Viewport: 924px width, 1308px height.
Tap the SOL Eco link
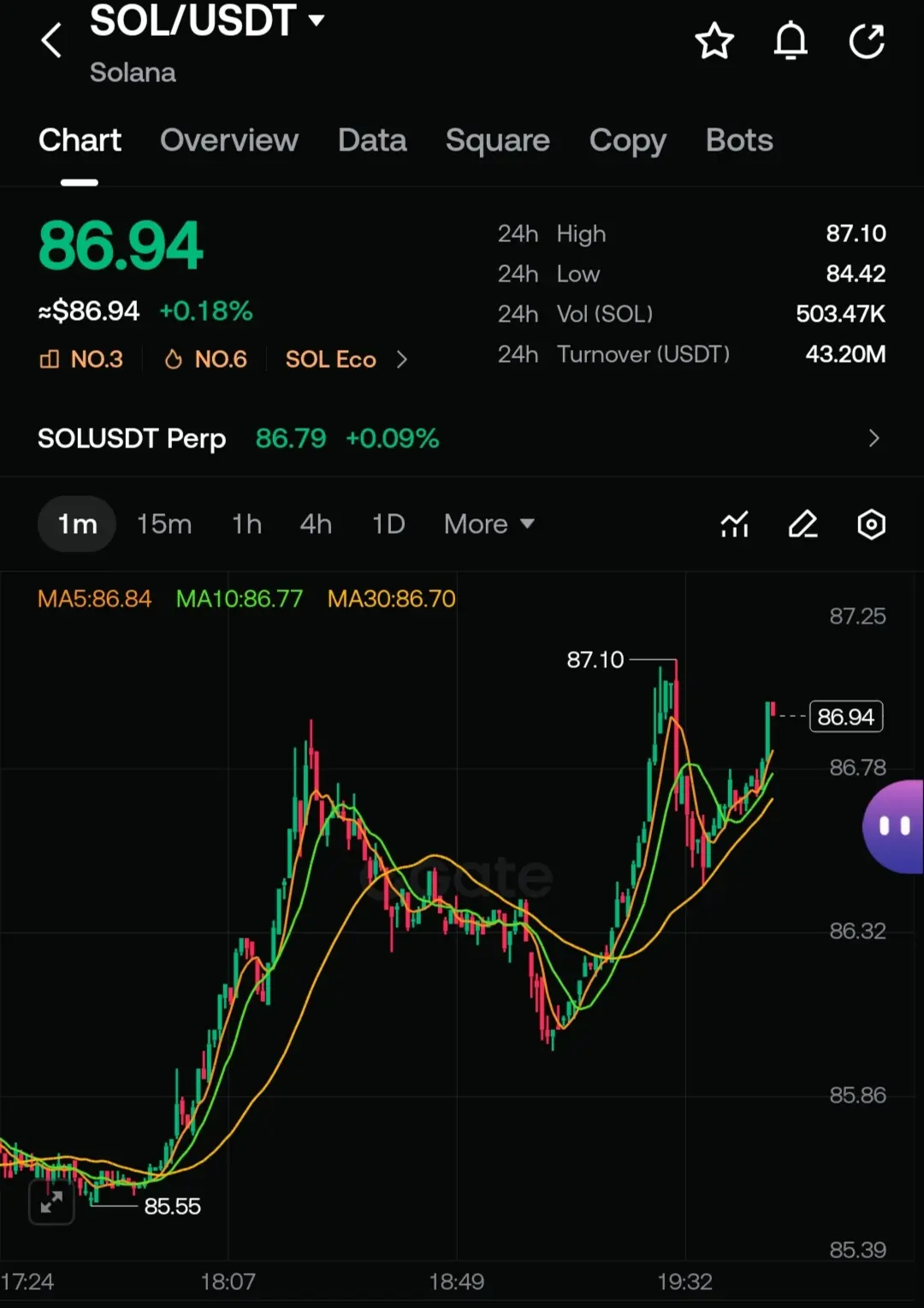331,359
